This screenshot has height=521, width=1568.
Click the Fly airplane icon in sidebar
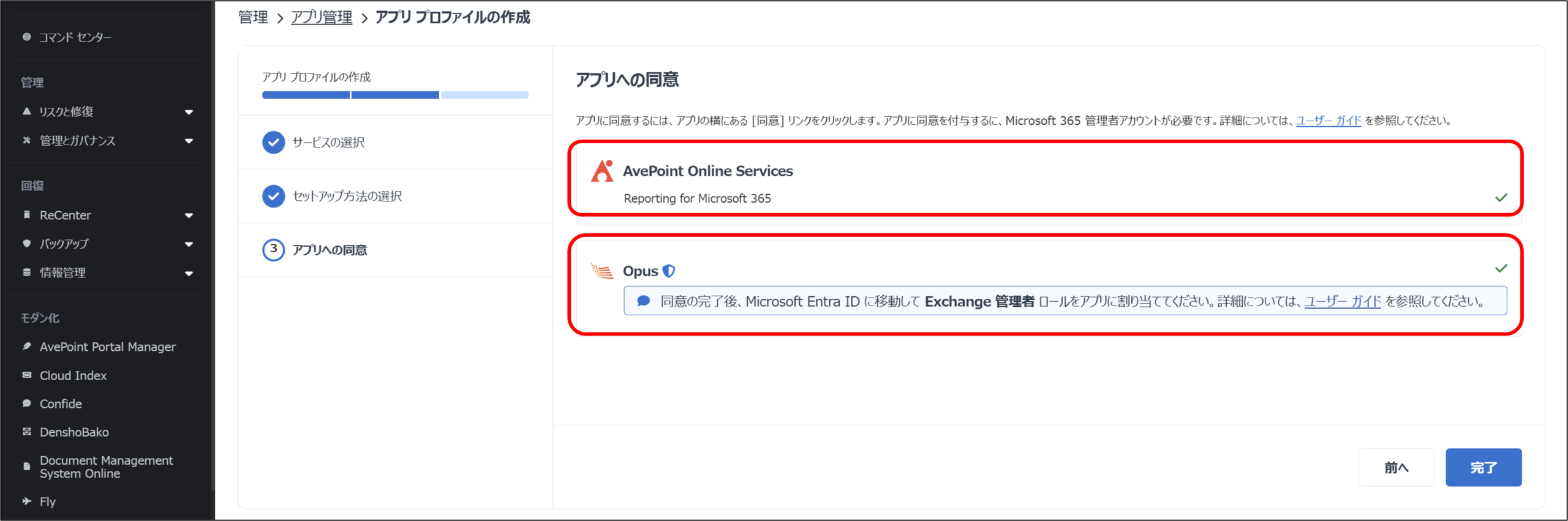point(27,501)
